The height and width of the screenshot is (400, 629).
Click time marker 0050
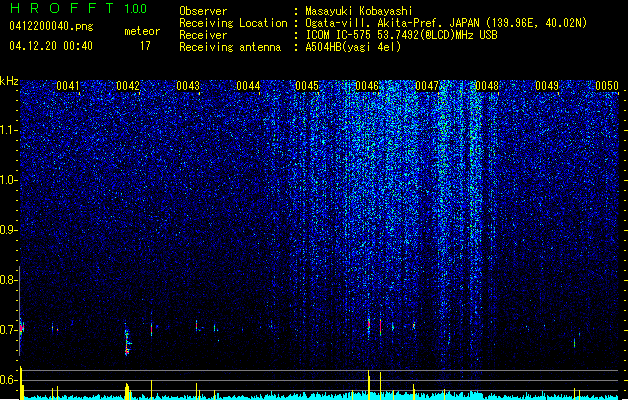click(x=607, y=86)
